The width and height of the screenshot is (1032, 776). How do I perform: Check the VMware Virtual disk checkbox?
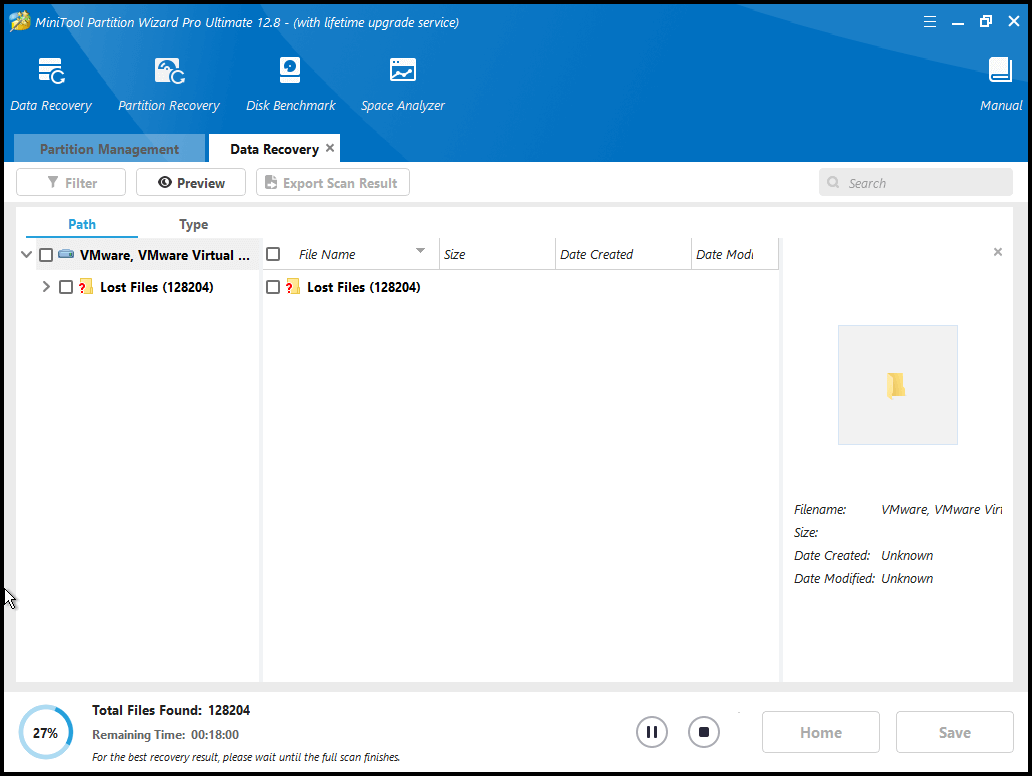pyautogui.click(x=46, y=255)
